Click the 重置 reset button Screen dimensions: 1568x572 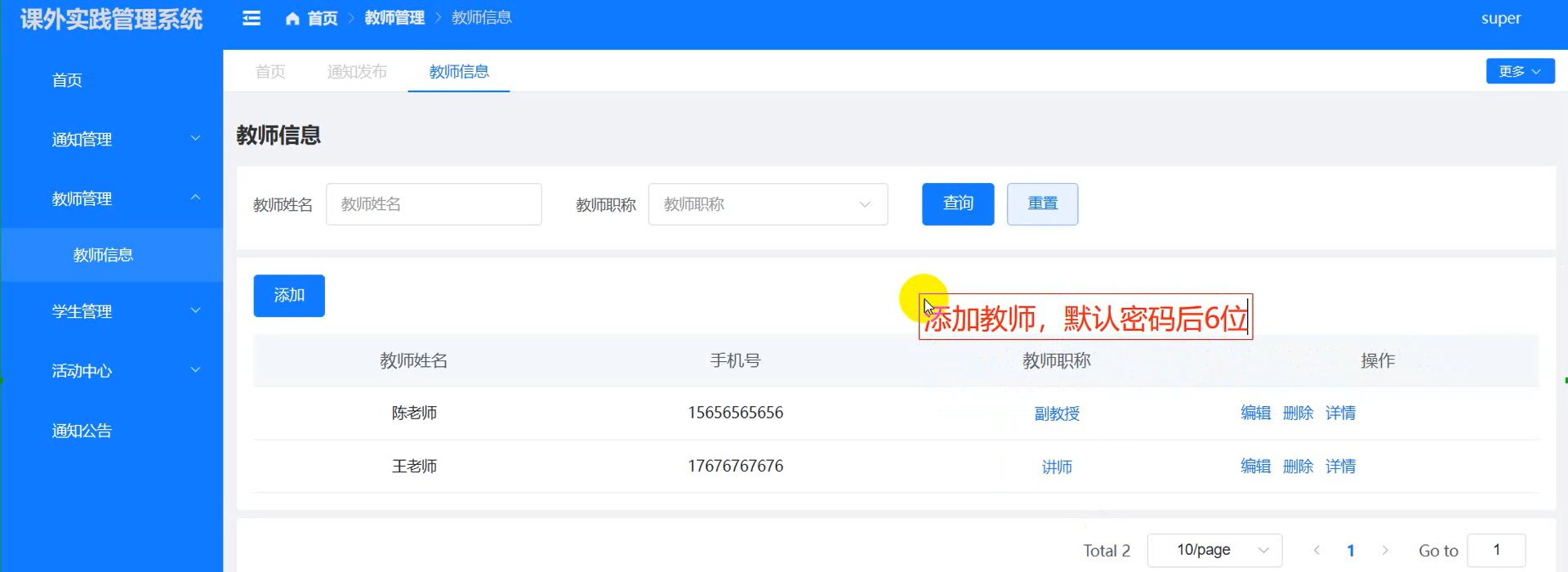pyautogui.click(x=1042, y=203)
